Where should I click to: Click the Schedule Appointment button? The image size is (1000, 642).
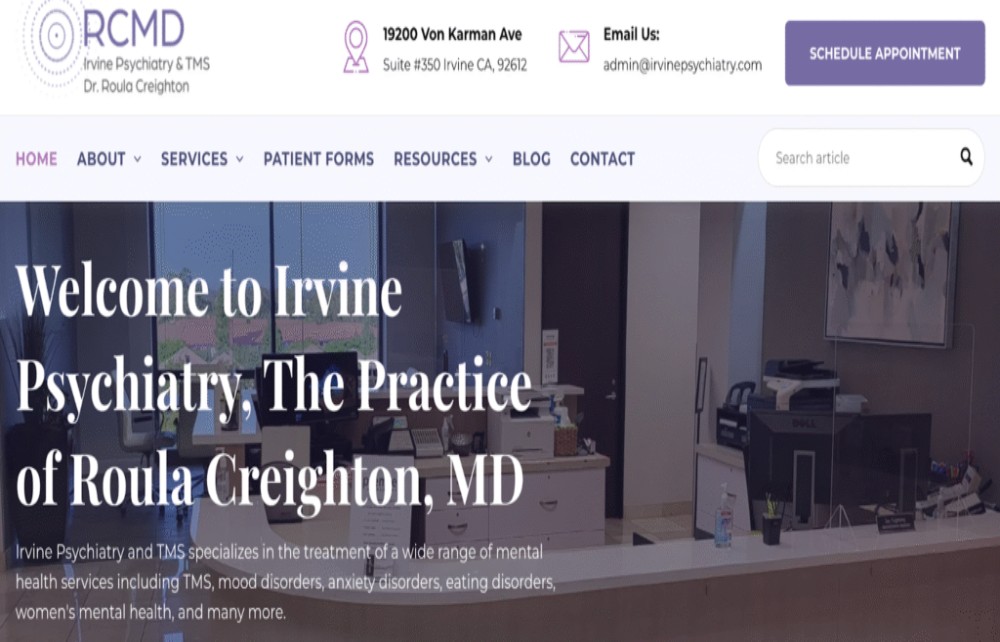point(885,53)
